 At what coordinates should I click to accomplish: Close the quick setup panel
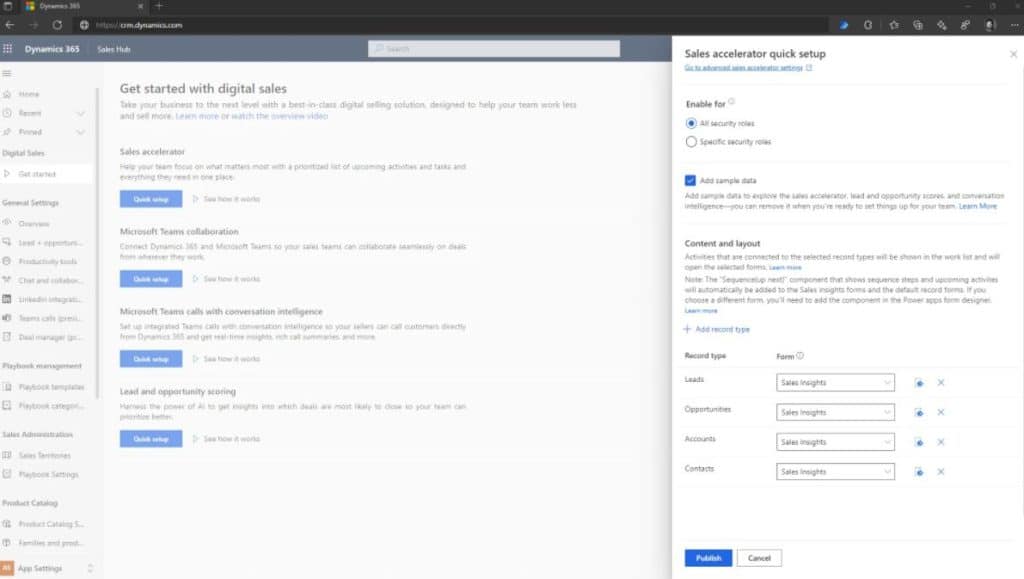[1013, 54]
